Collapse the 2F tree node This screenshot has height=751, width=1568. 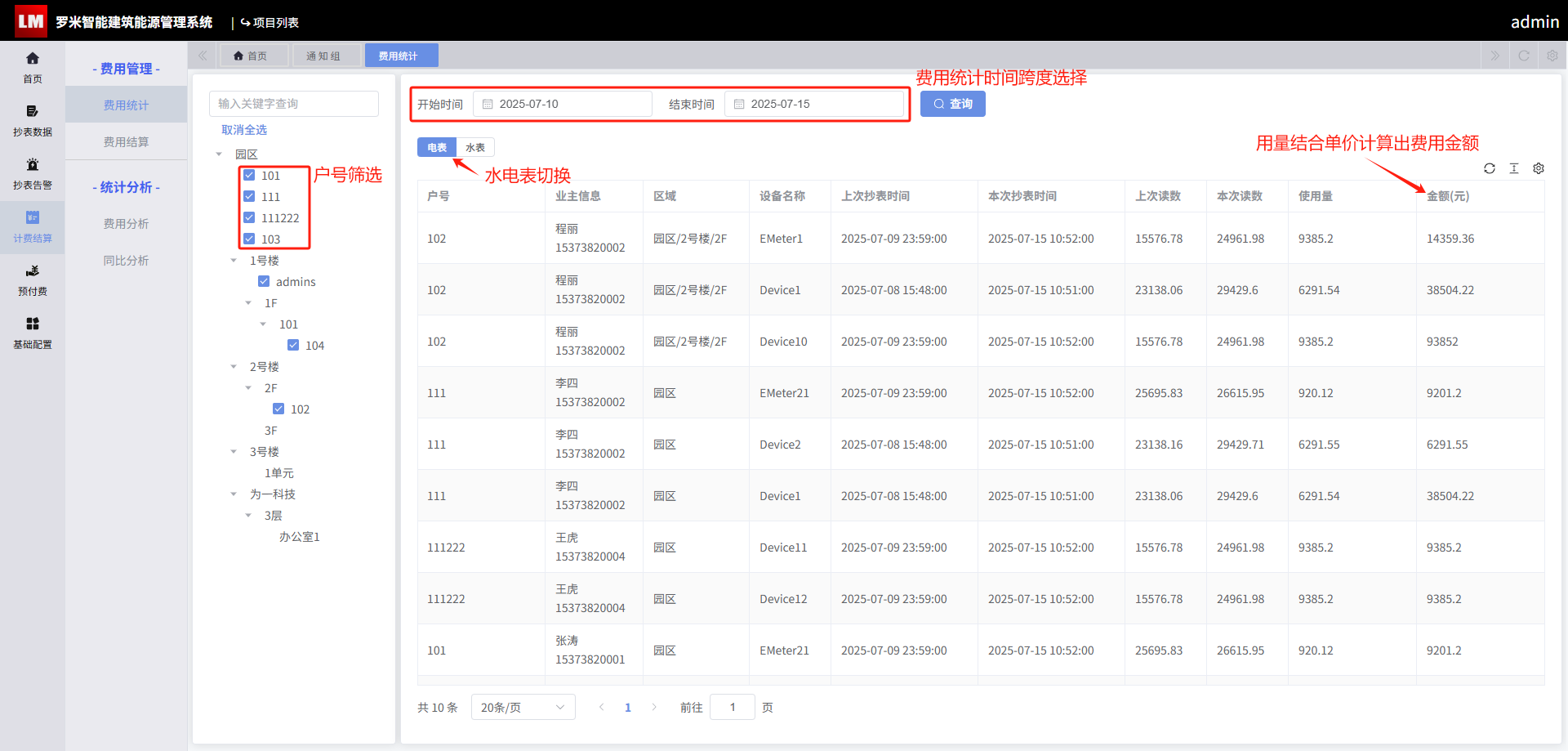click(x=248, y=387)
